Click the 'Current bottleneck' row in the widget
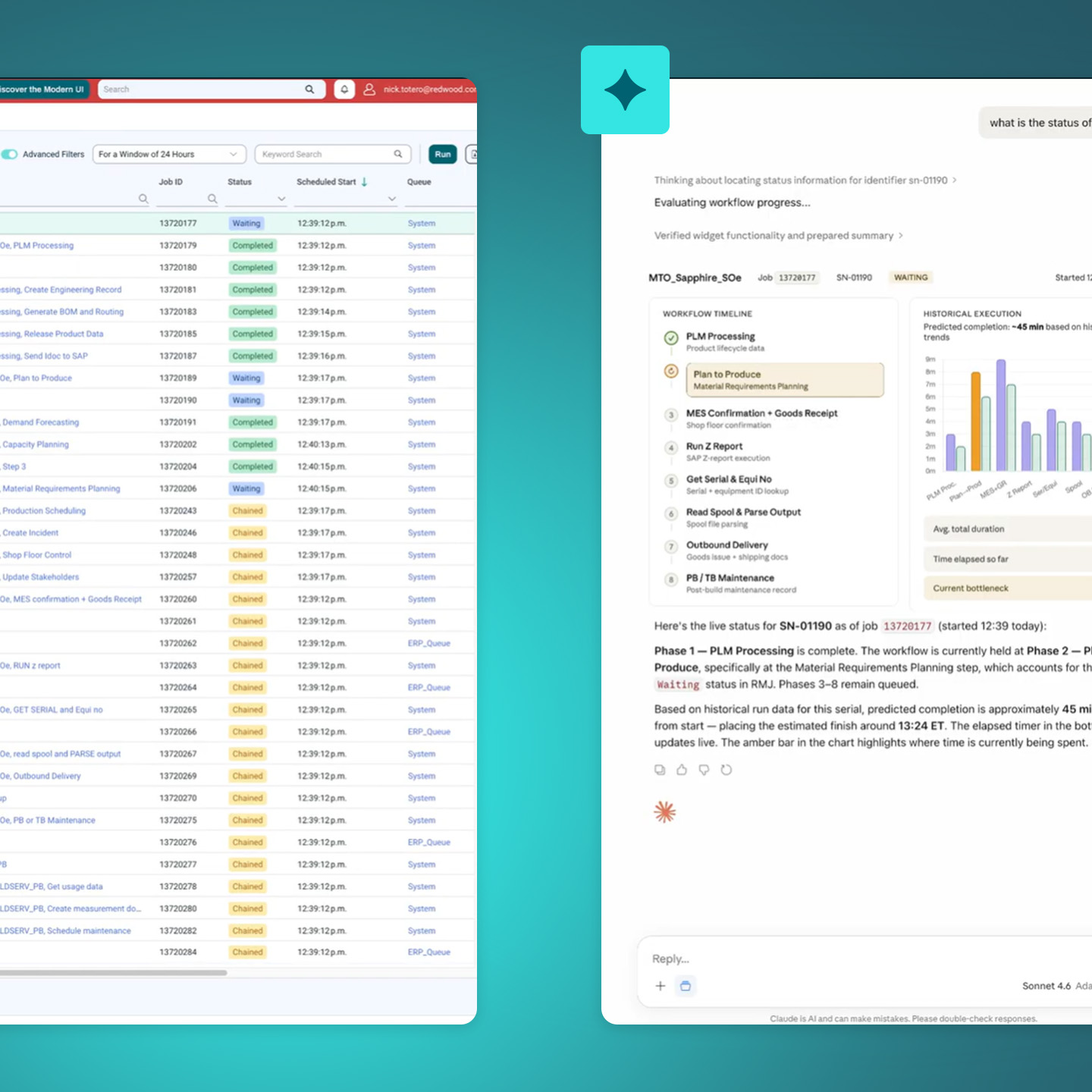The width and height of the screenshot is (1092, 1092). point(1008,588)
